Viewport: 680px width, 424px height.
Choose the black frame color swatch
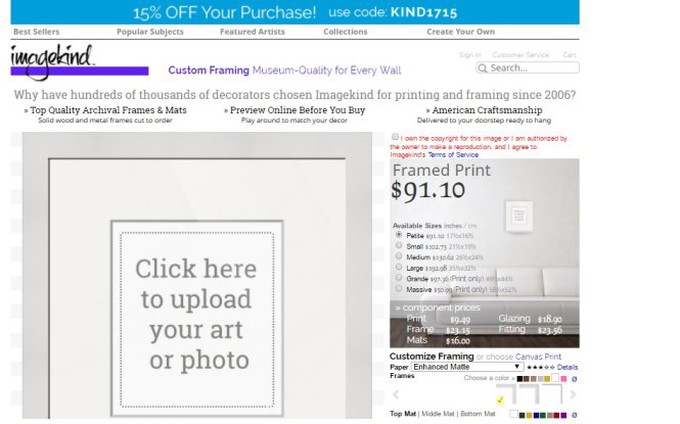[520, 379]
